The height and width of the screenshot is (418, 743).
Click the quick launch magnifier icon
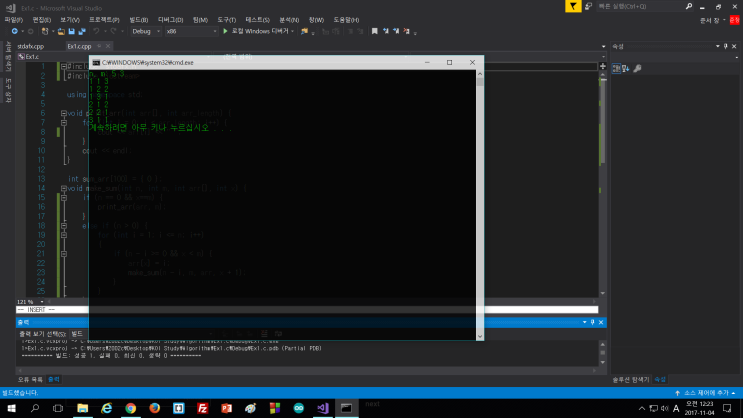(x=689, y=6)
